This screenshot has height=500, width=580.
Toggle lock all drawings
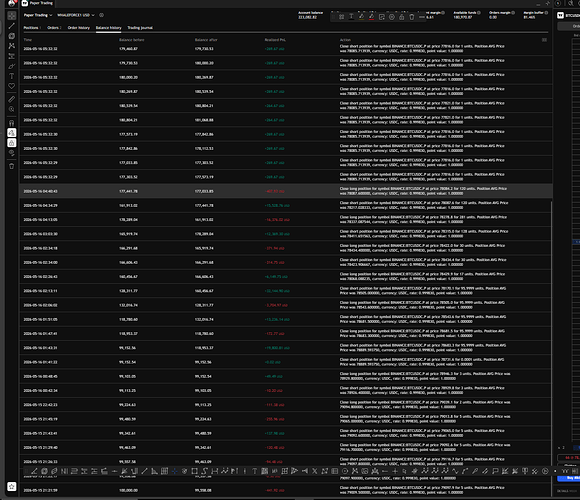(x=12, y=142)
